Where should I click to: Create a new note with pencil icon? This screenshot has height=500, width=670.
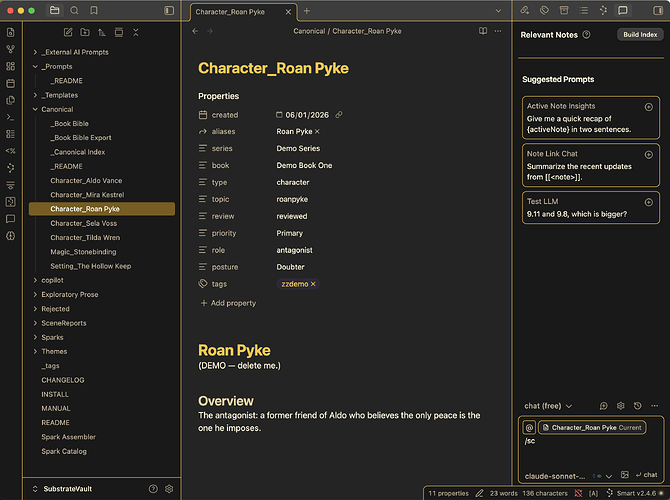(68, 32)
